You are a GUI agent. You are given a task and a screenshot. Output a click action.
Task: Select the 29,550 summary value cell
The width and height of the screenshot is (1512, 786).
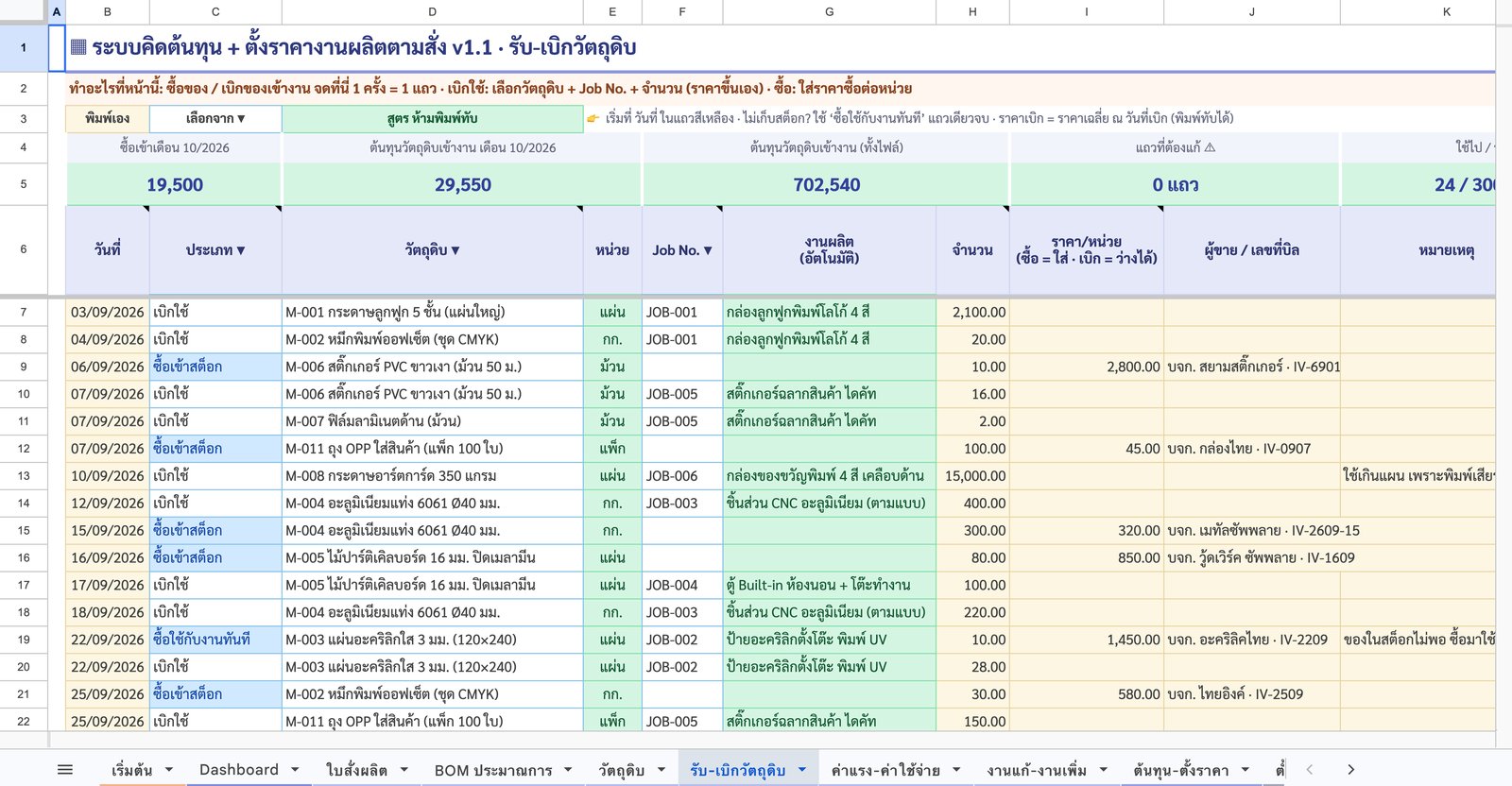click(462, 185)
